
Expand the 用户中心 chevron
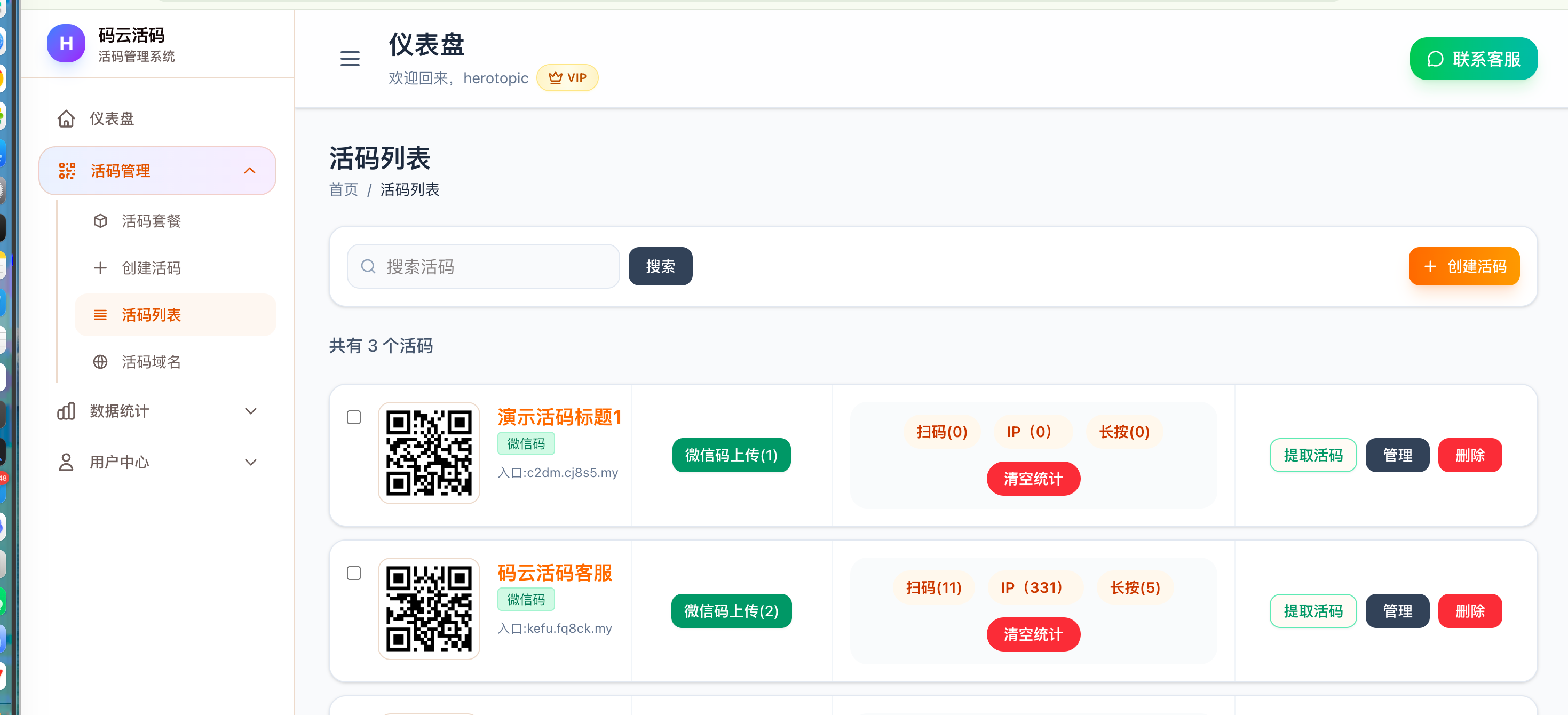[251, 463]
